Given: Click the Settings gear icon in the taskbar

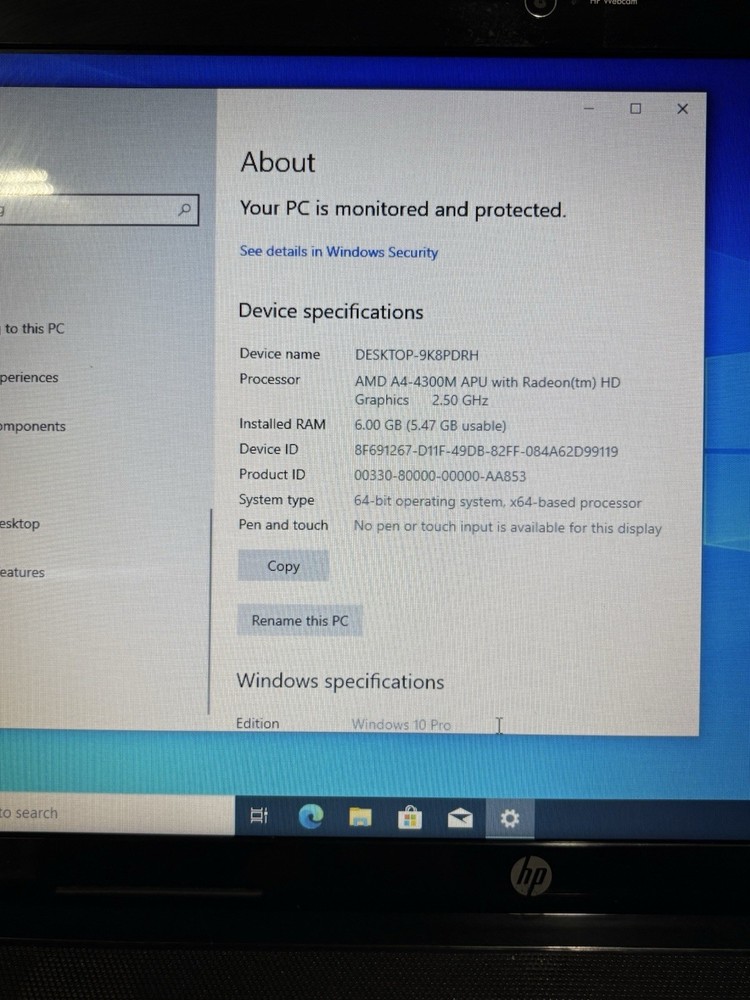Looking at the screenshot, I should click(510, 819).
